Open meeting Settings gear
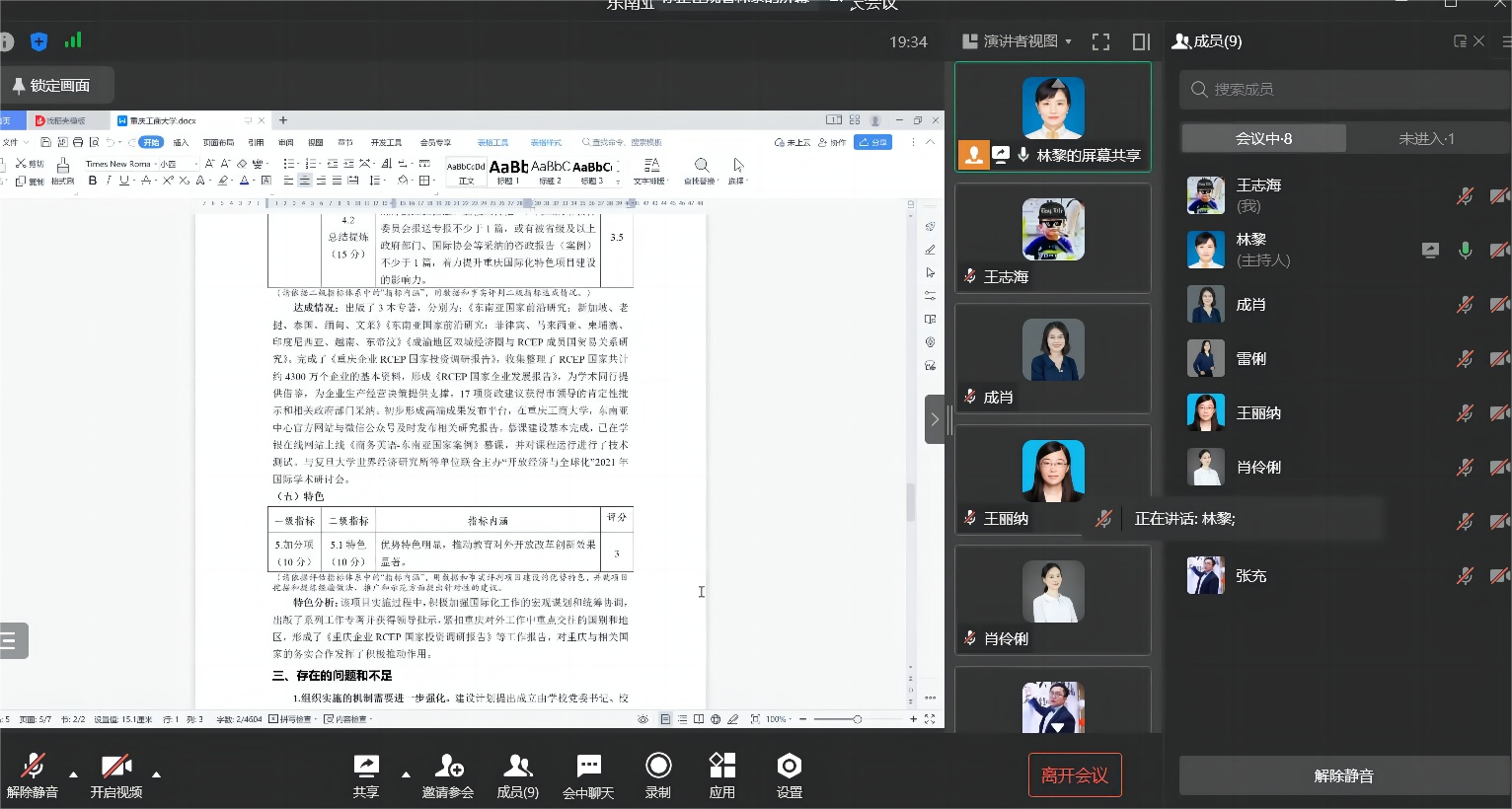Viewport: 1512px width, 809px height. tap(789, 775)
